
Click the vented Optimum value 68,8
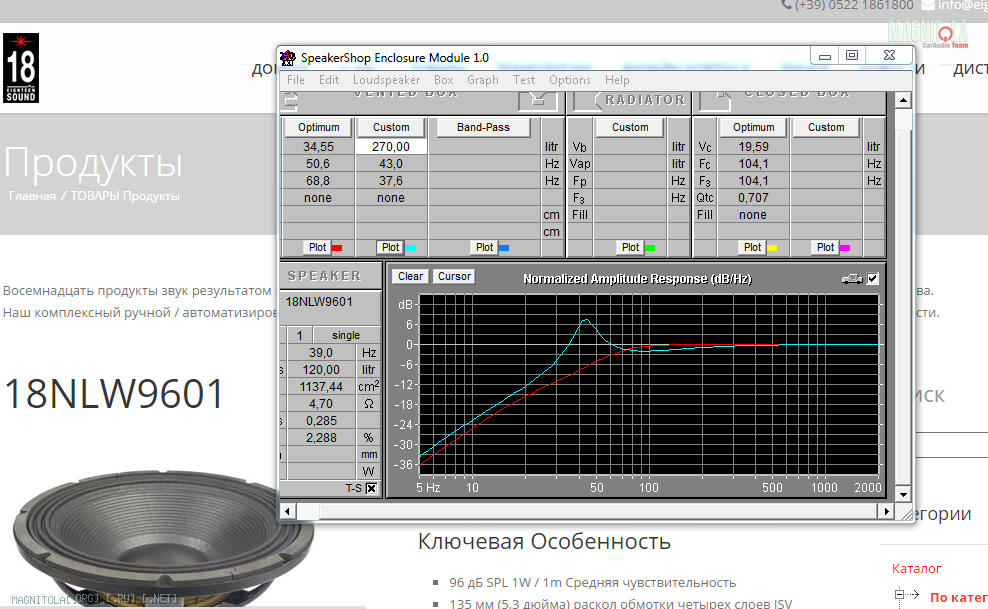pos(318,181)
